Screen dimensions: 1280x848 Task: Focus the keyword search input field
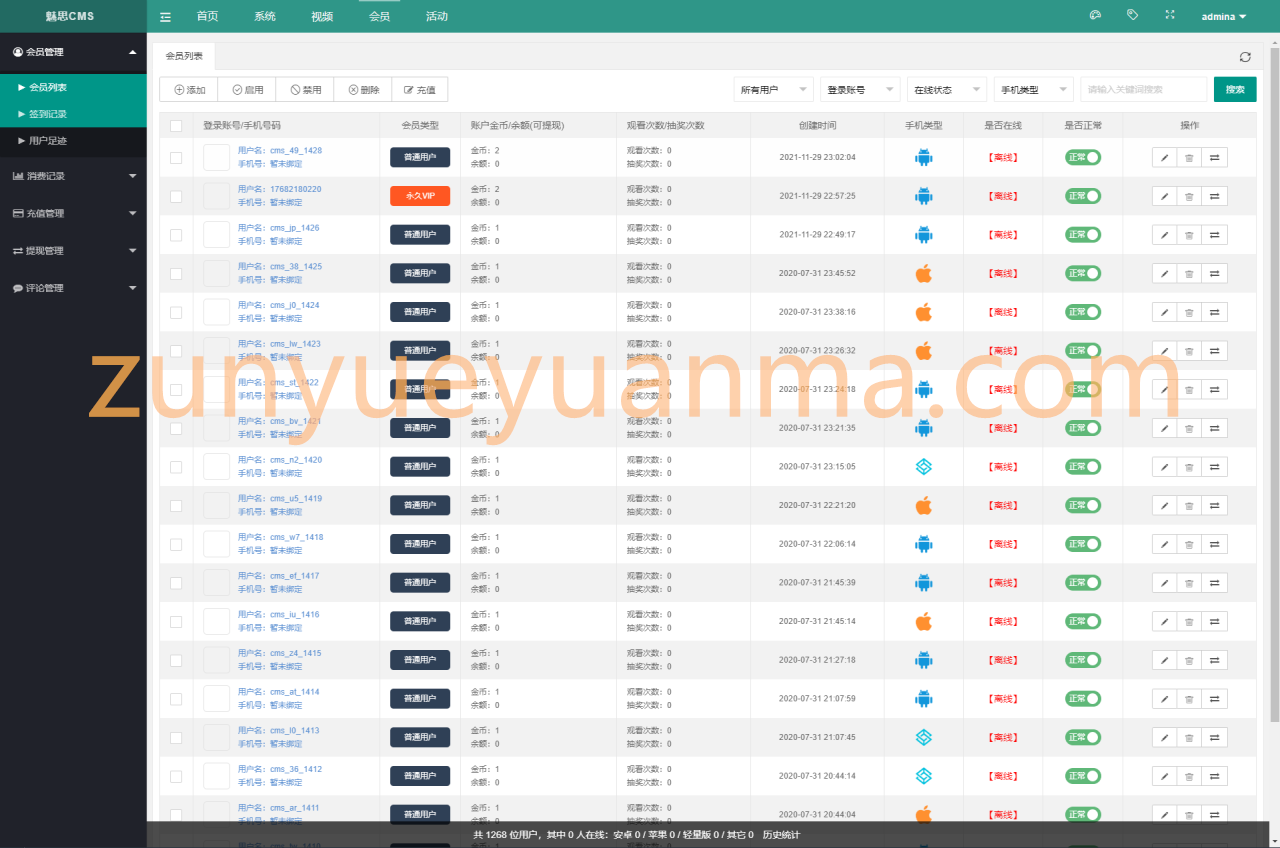pos(1144,89)
